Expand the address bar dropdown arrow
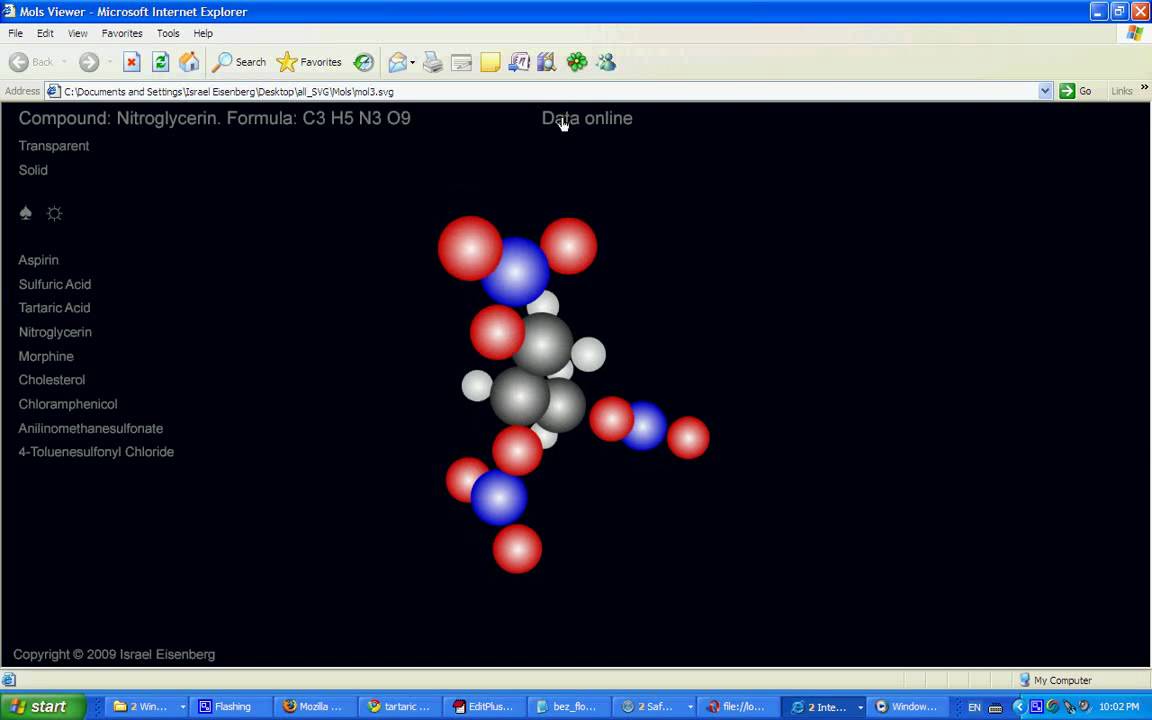 click(1045, 91)
